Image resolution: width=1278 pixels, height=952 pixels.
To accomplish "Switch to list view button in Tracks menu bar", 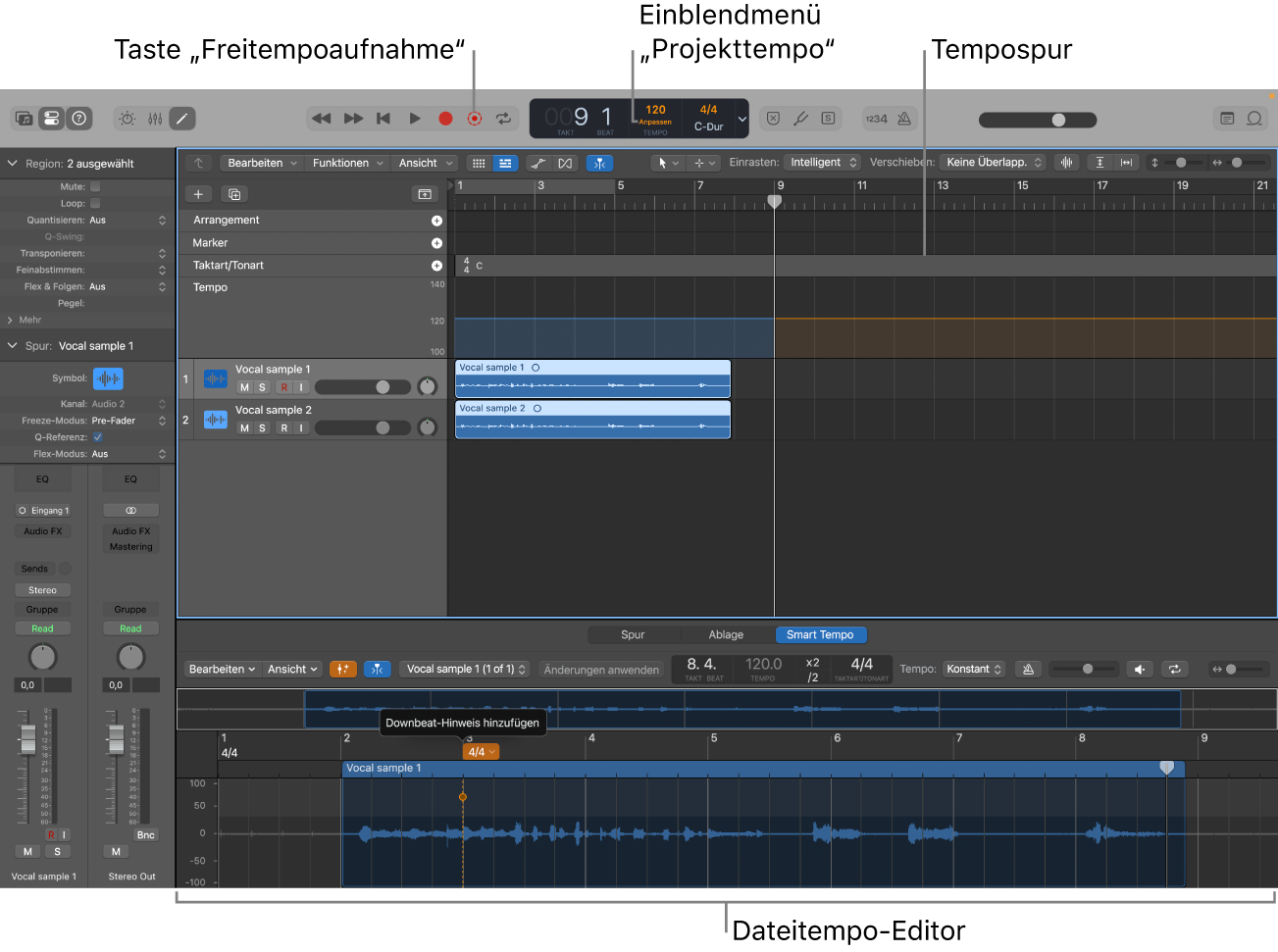I will click(x=505, y=163).
